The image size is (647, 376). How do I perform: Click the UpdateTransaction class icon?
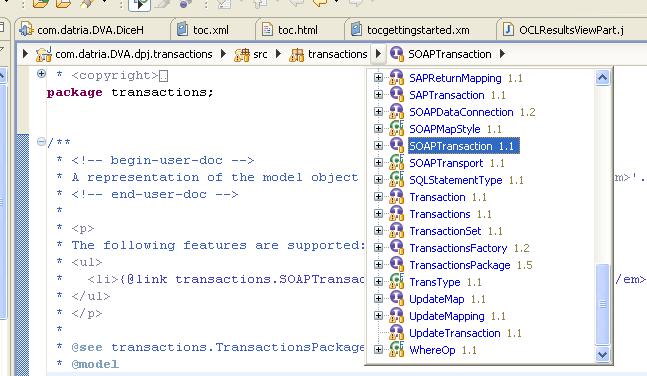(397, 333)
